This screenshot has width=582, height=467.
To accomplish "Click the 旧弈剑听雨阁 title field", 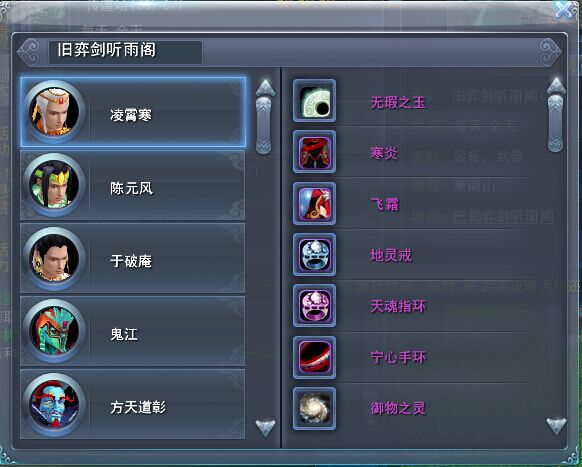I will (x=125, y=52).
